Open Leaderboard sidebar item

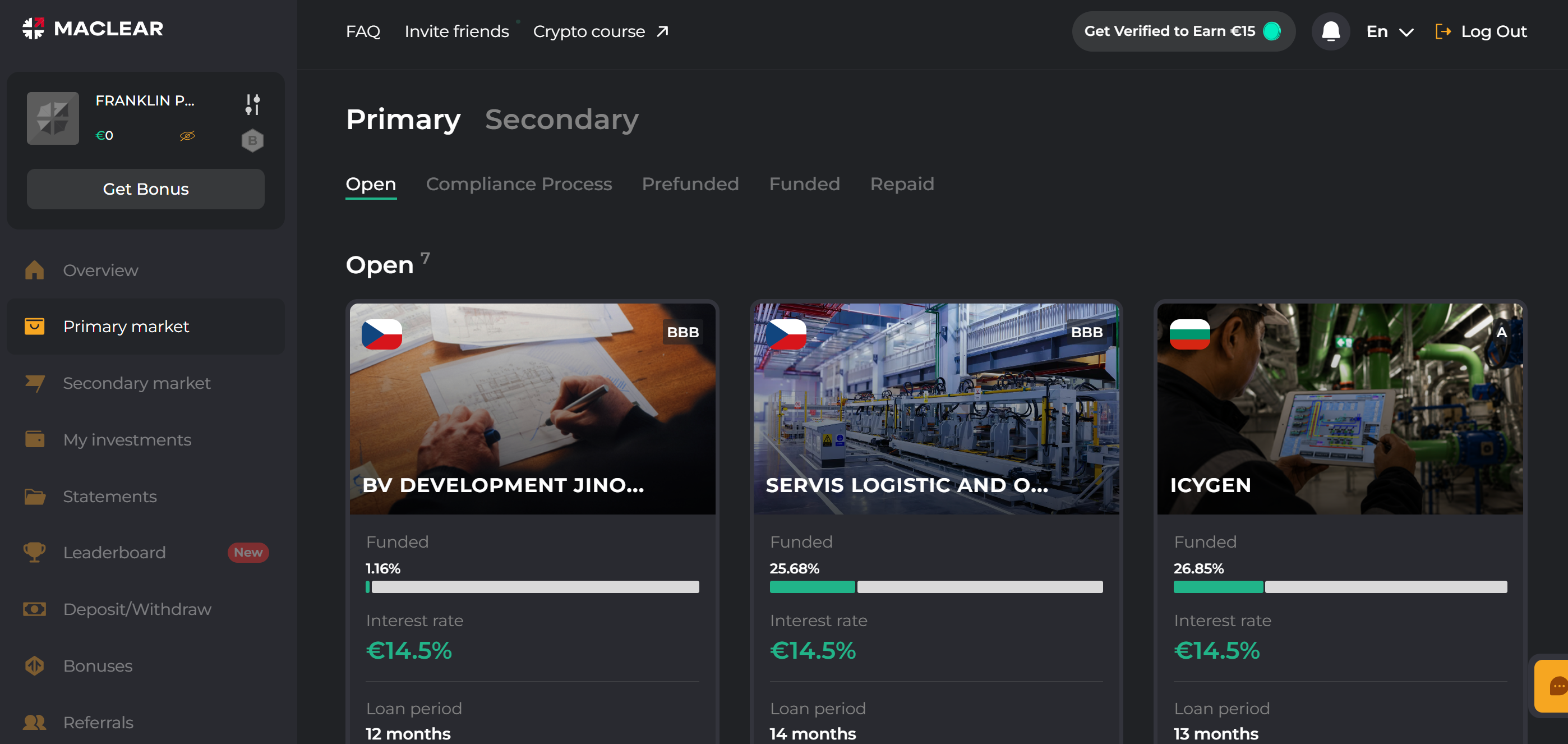(x=145, y=552)
